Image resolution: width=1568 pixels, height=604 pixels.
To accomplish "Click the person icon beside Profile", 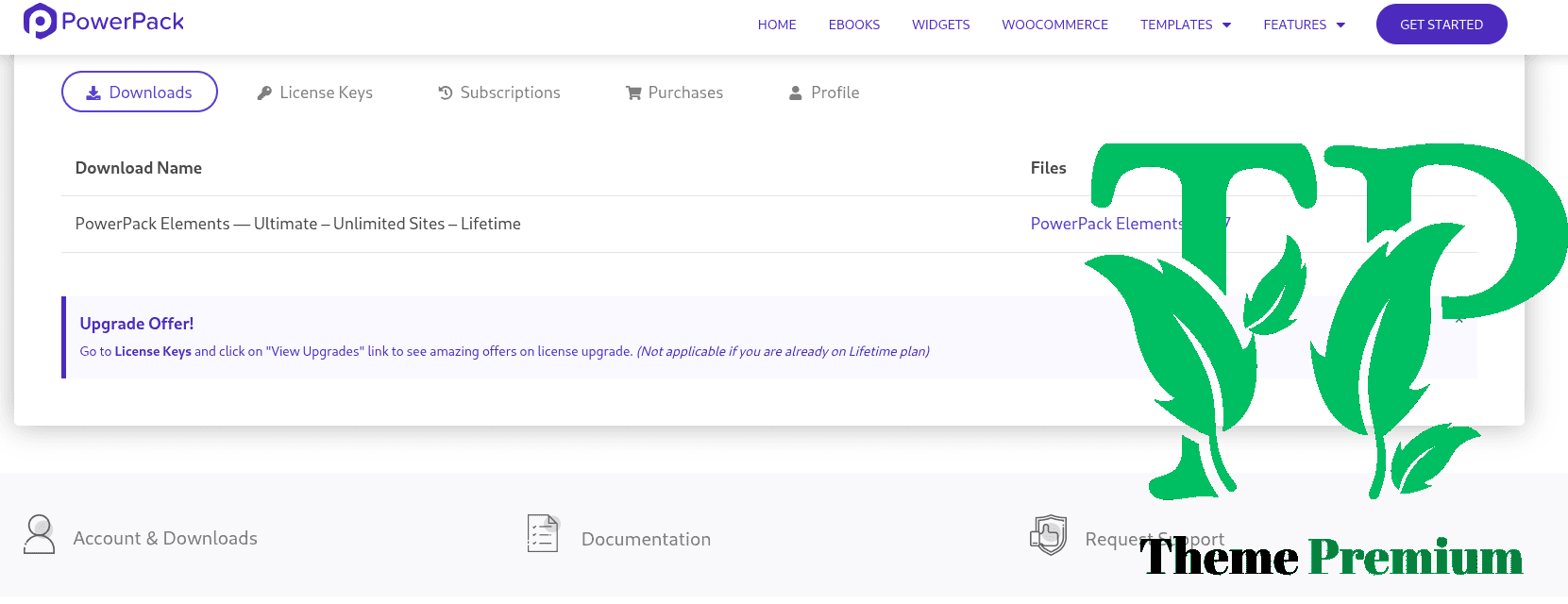I will [796, 92].
